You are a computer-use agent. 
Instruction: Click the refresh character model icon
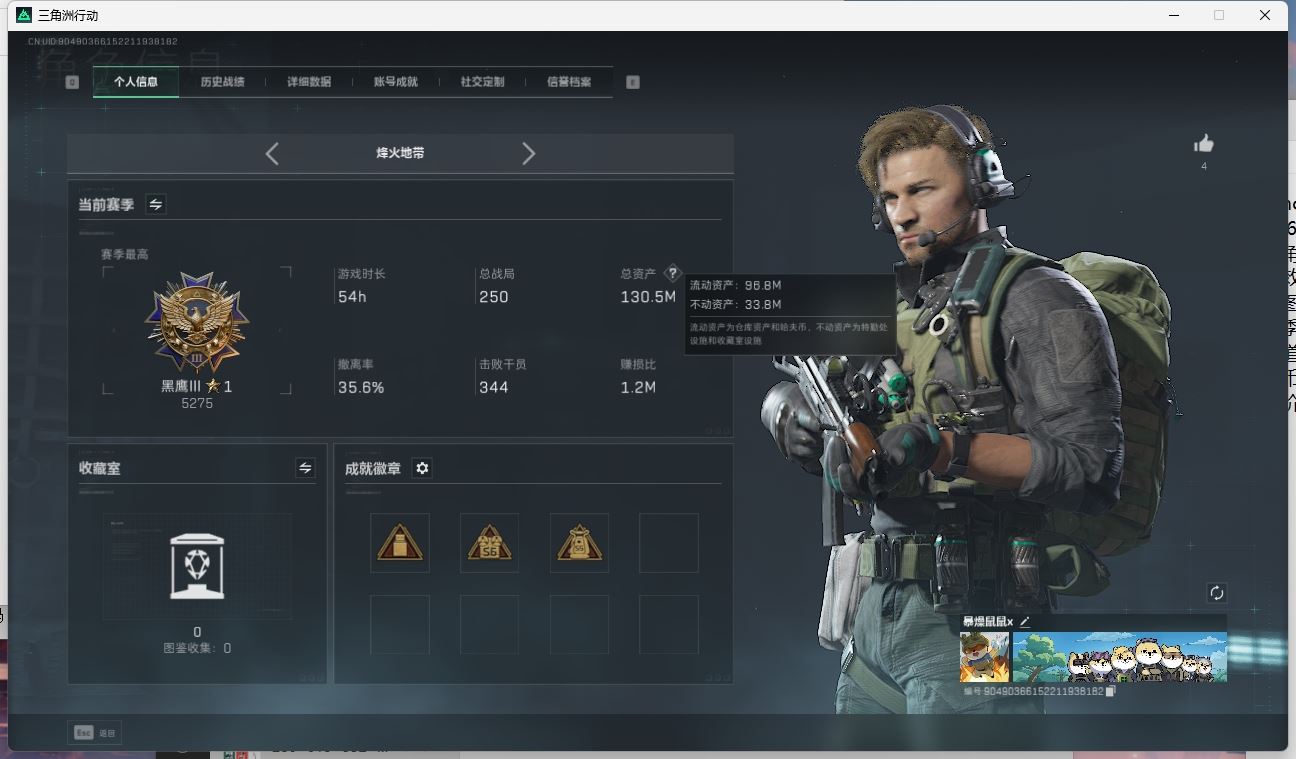click(1216, 593)
